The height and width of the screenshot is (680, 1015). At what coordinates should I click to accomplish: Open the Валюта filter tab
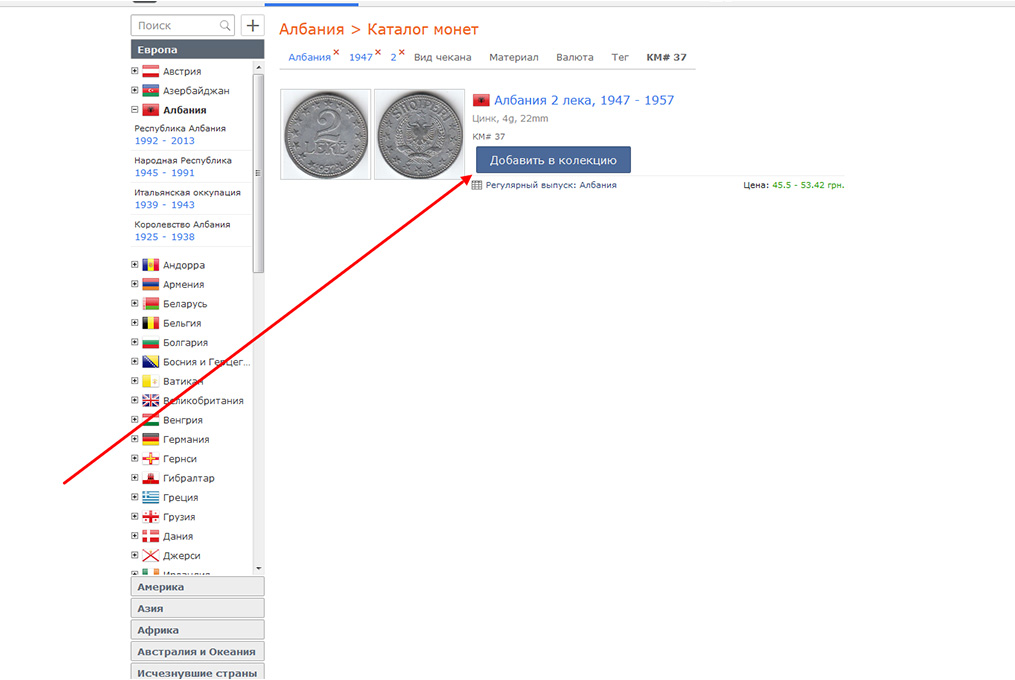tap(575, 58)
